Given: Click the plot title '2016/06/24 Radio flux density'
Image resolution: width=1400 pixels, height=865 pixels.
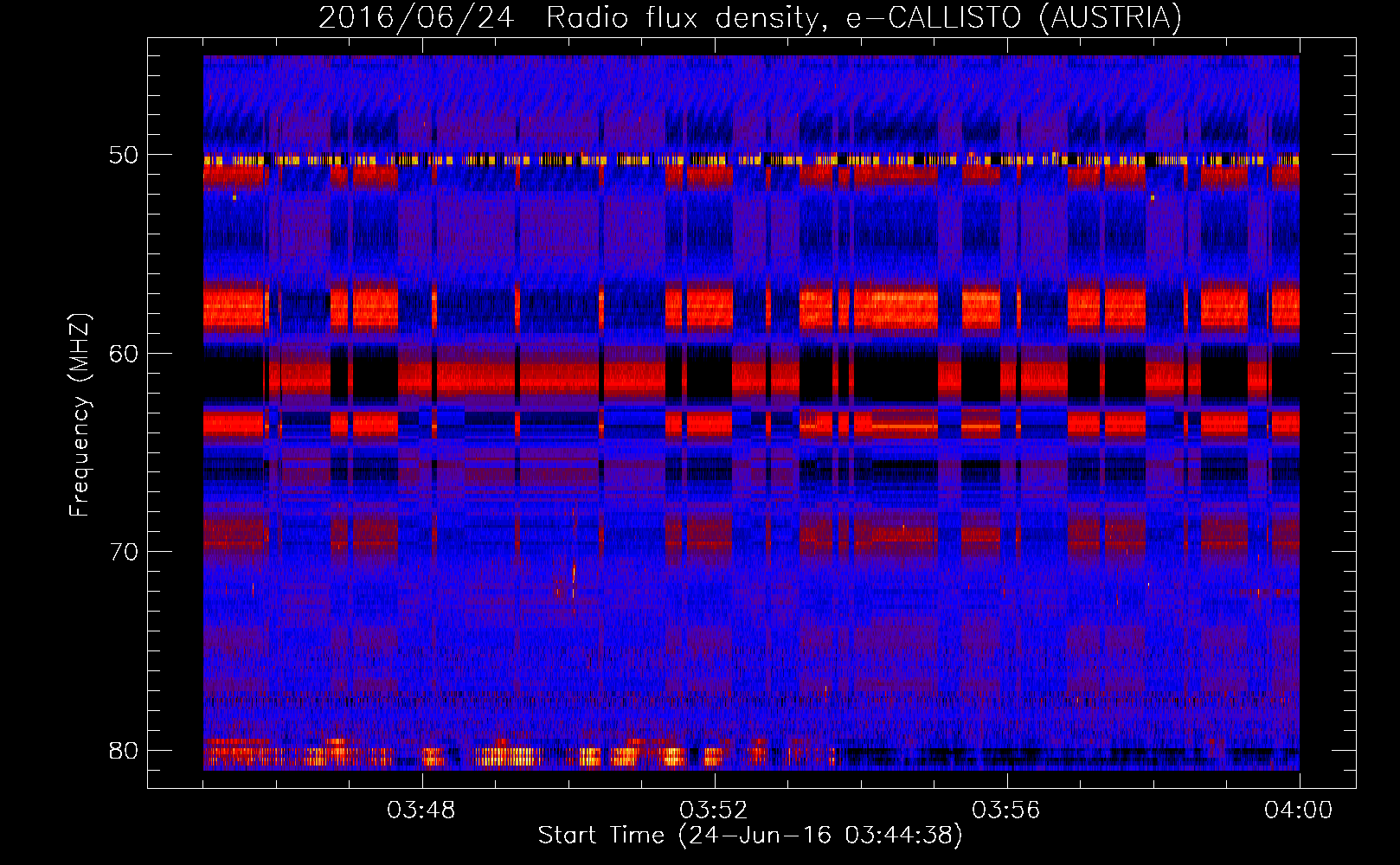Looking at the screenshot, I should click(750, 17).
